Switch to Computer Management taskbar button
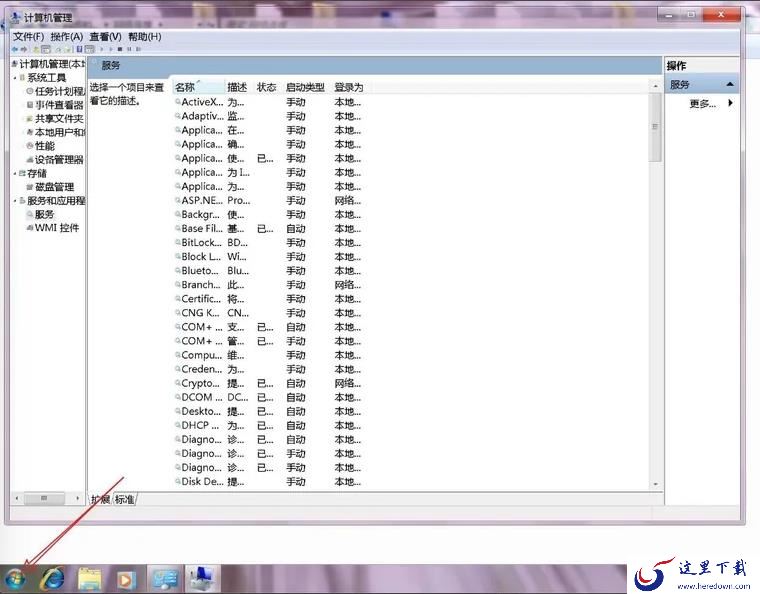760x594 pixels. point(203,579)
